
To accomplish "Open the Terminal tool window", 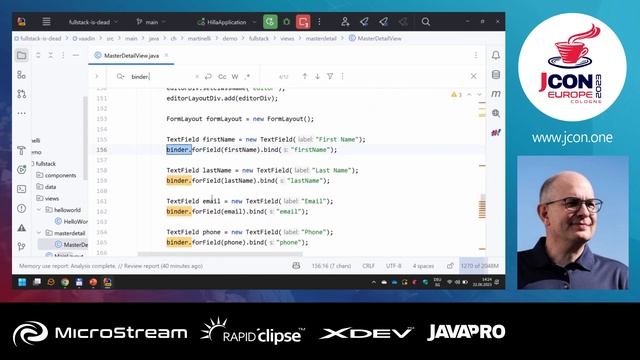I will tap(22, 189).
